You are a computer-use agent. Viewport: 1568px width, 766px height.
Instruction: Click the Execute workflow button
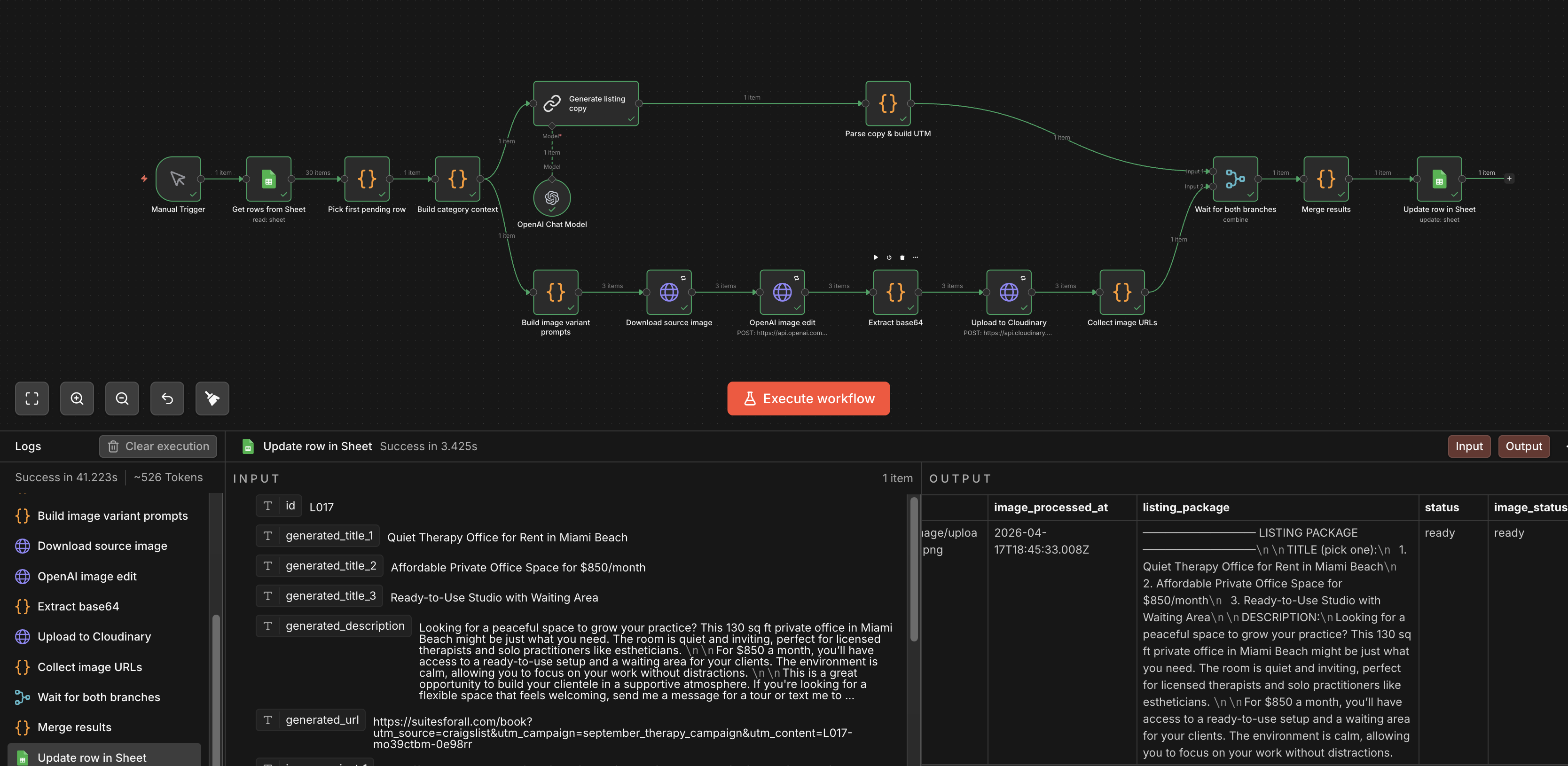tap(808, 399)
